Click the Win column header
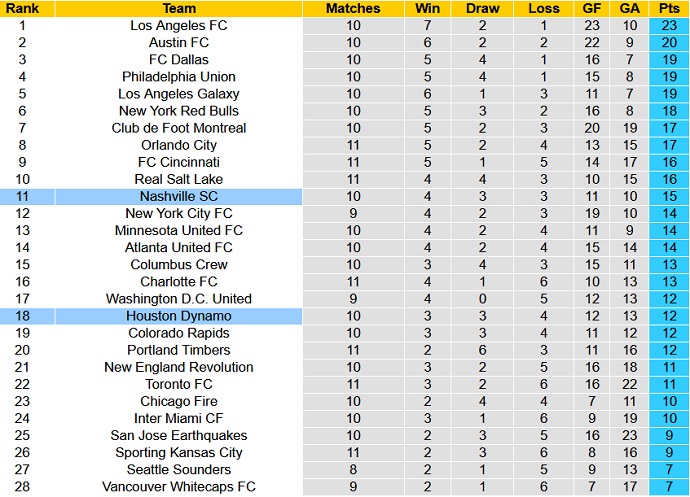Viewport: 690px width, 497px height. [x=427, y=8]
